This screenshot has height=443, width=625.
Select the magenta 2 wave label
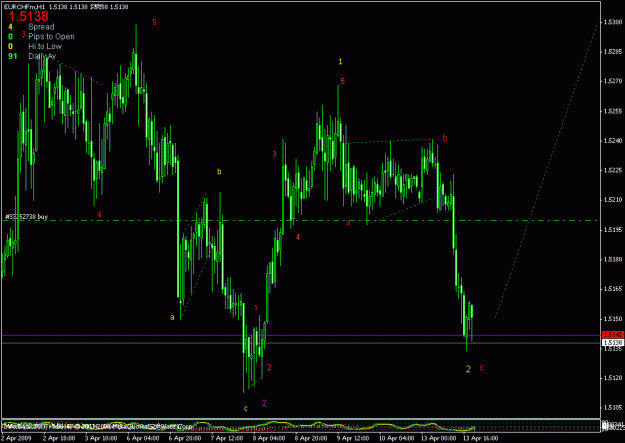coord(264,403)
